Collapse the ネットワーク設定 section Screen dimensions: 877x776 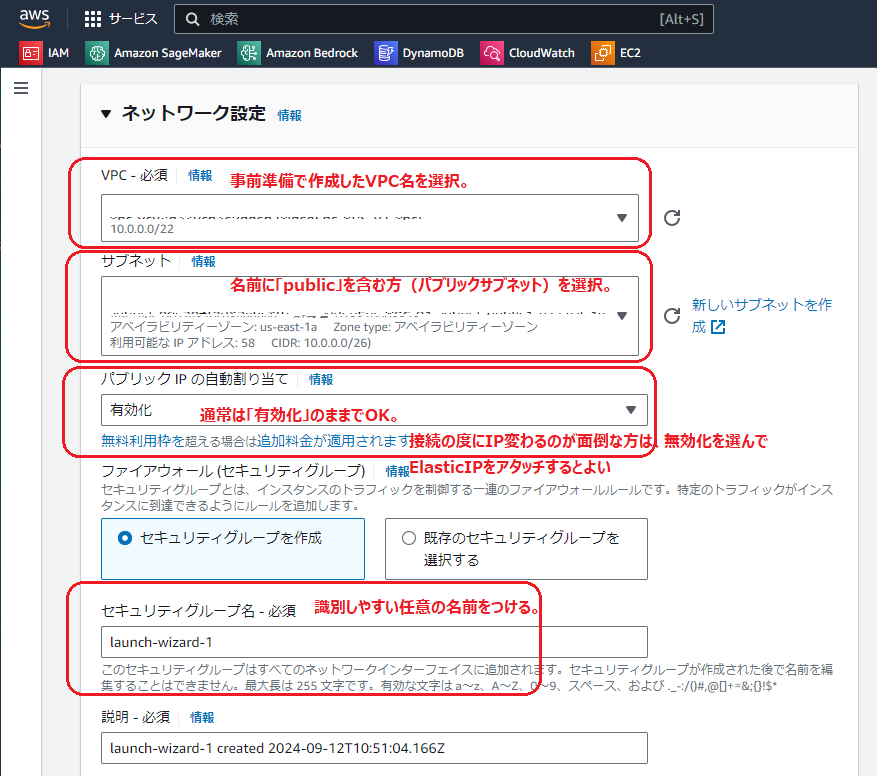(107, 115)
